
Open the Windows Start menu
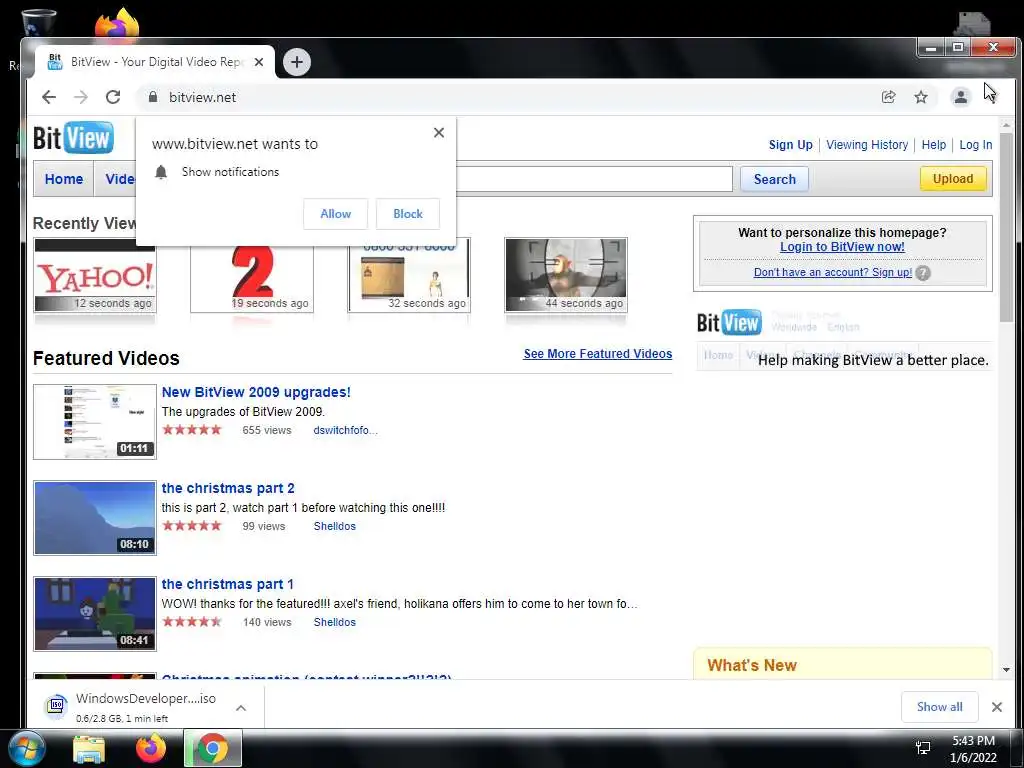pyautogui.click(x=26, y=748)
